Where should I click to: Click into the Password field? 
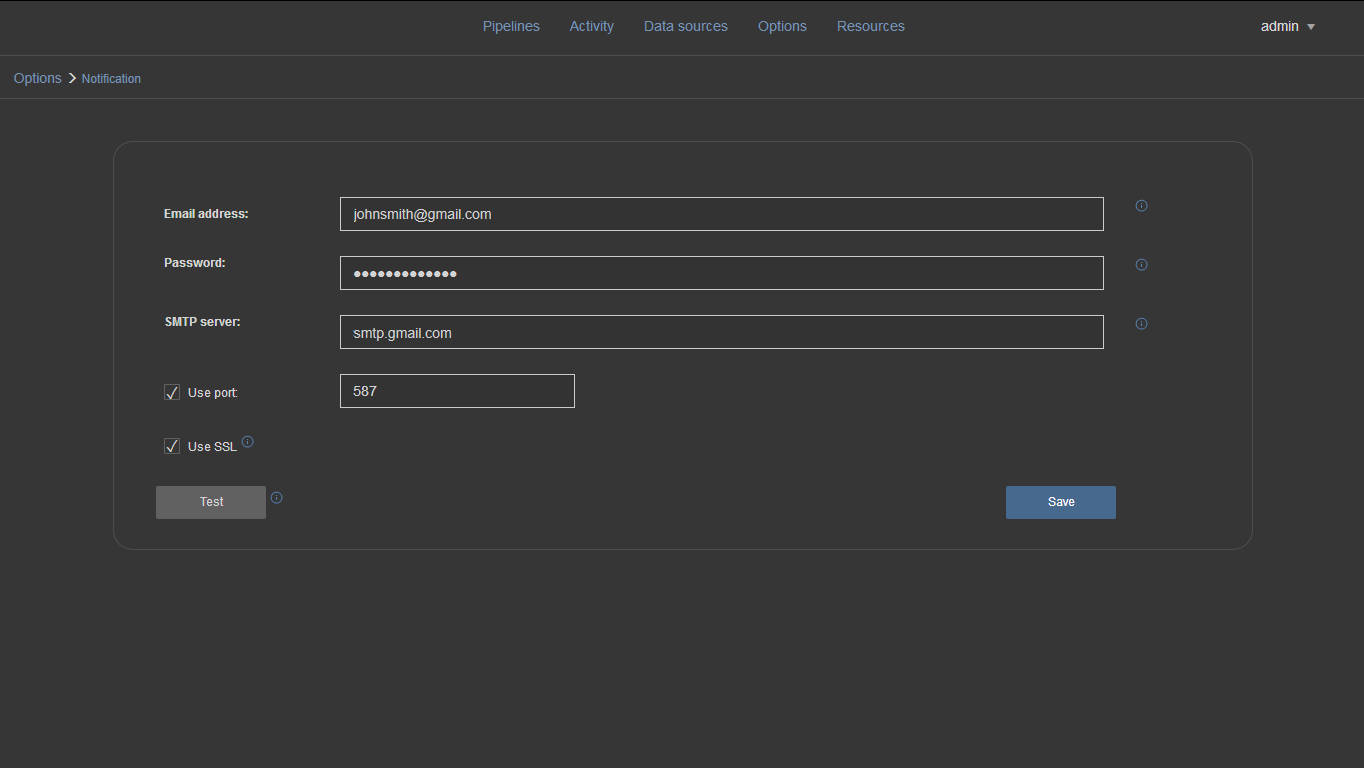coord(722,273)
